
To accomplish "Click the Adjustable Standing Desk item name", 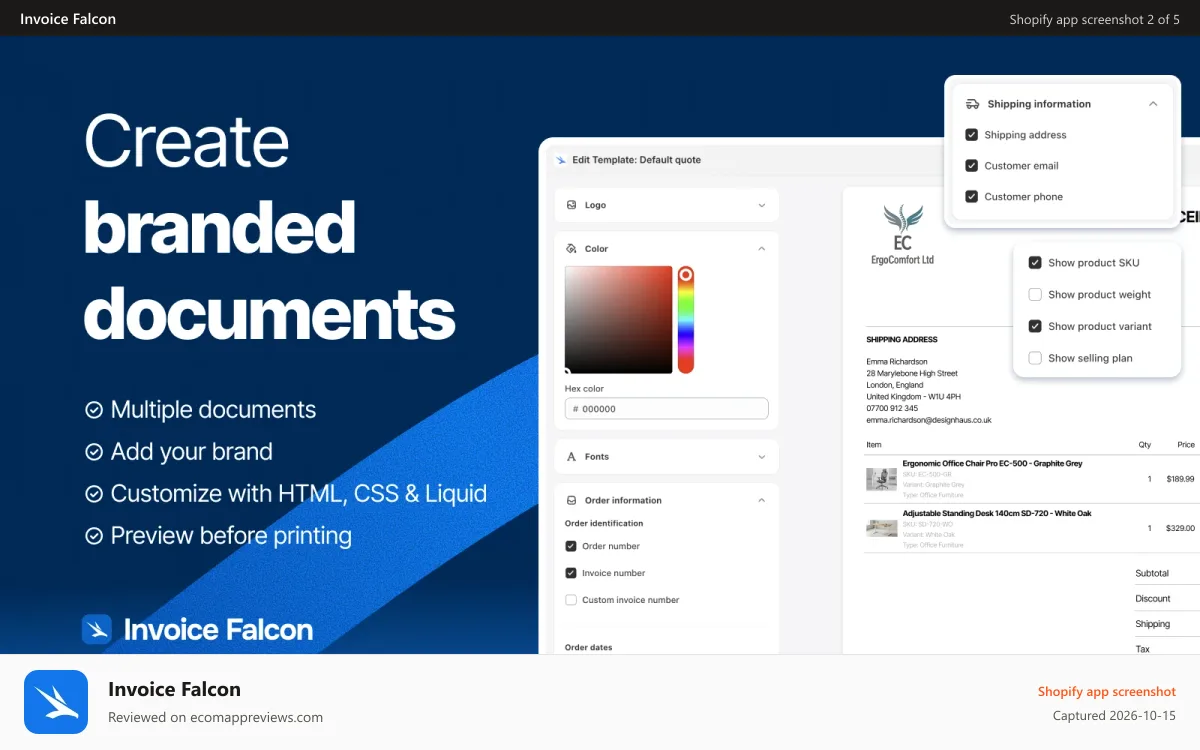I will coord(996,513).
